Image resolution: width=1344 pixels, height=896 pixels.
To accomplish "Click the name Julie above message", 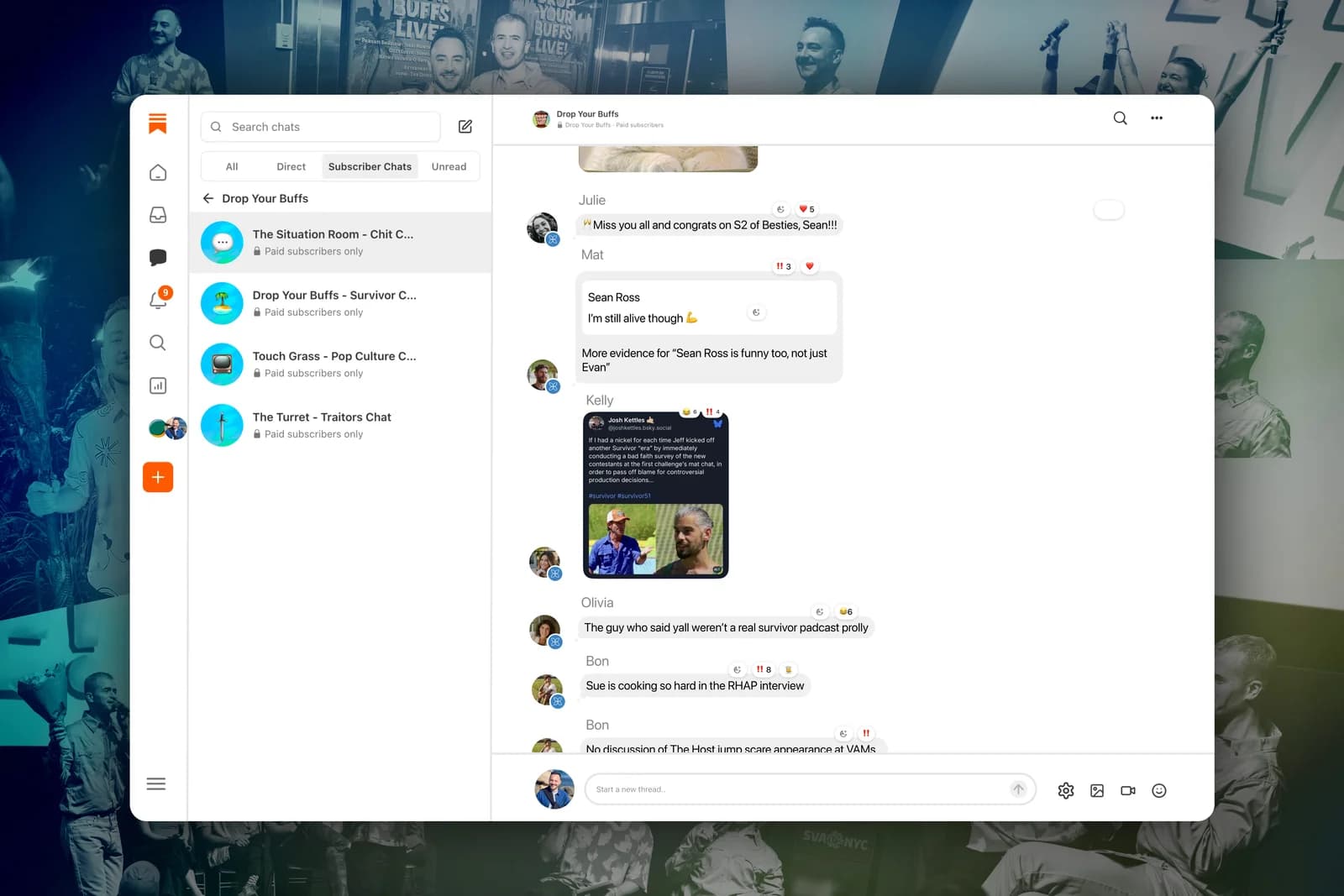I will [591, 200].
